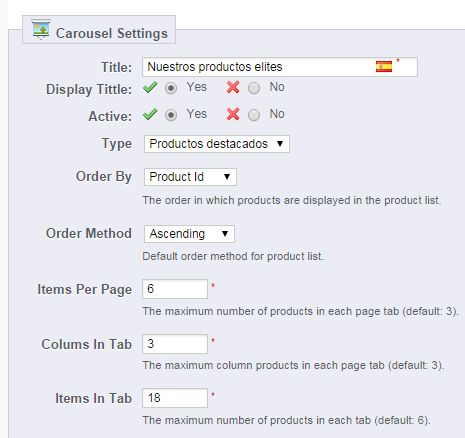Click the Title text field
Screen dimensions: 465x438
tap(280, 67)
